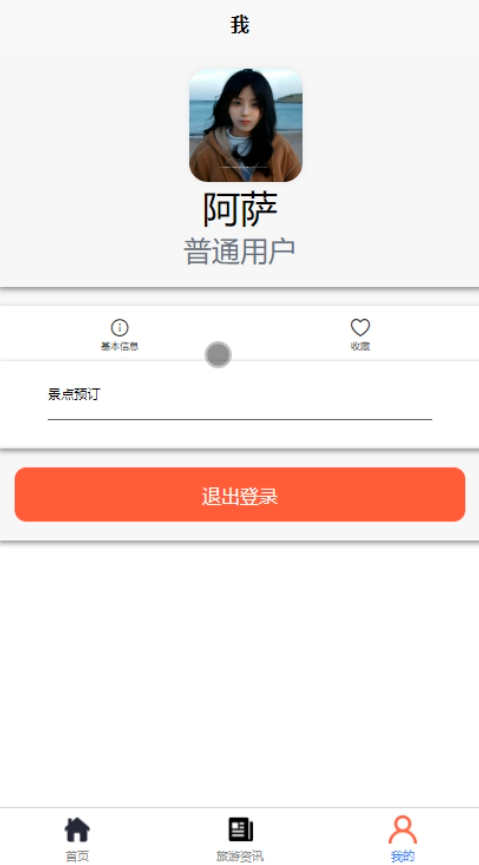
Task: Click the underline beneath 景点预订
Action: 240,419
